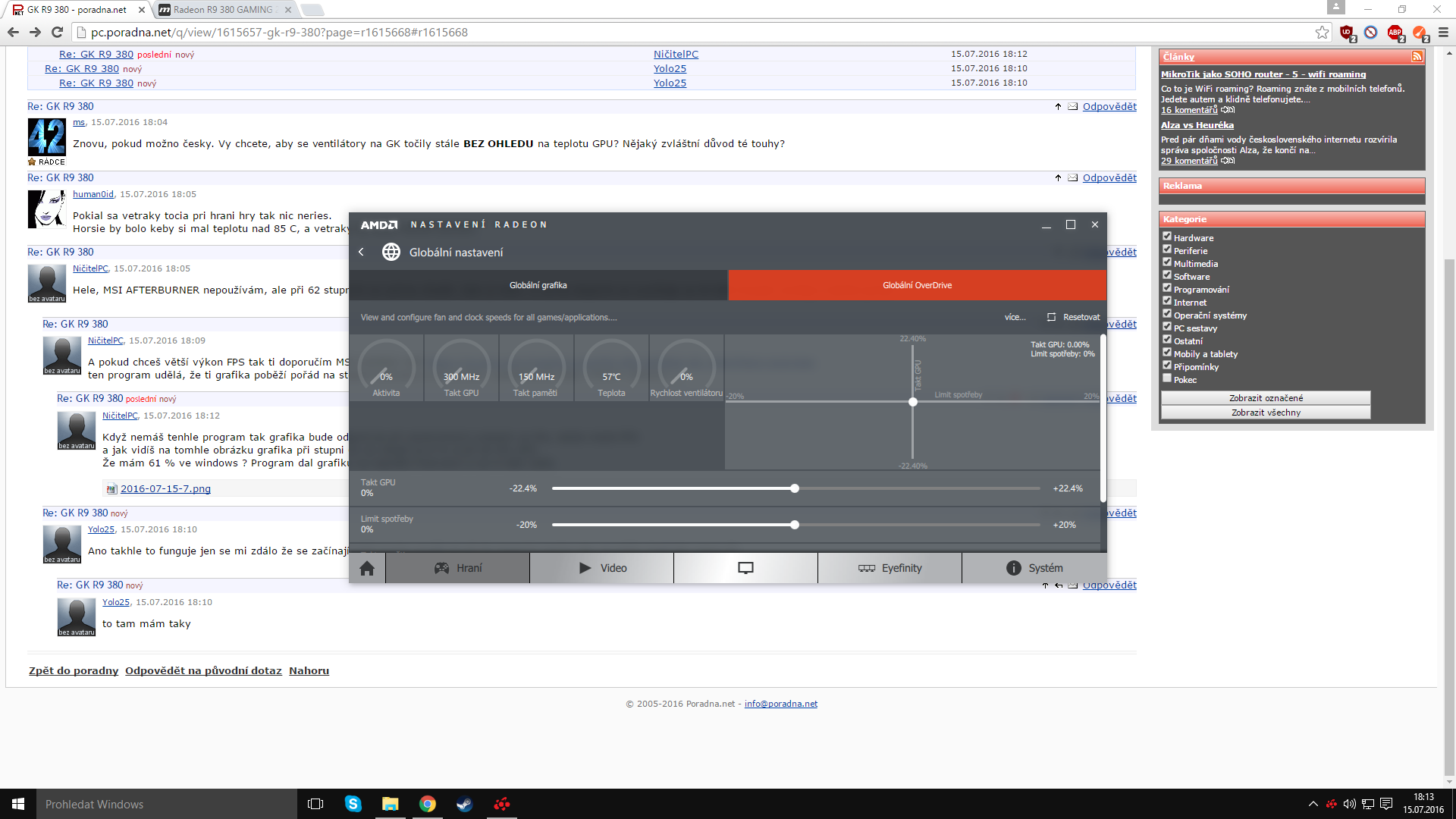Open the Display monitor icon tab

pyautogui.click(x=745, y=569)
